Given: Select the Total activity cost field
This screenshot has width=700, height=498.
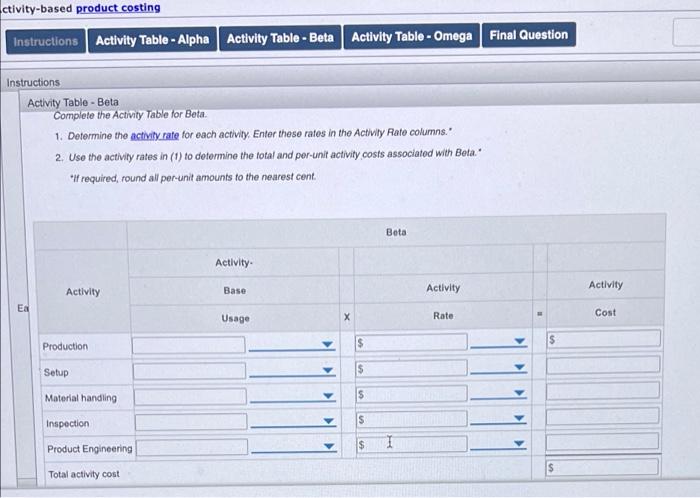Looking at the screenshot, I should (x=601, y=467).
